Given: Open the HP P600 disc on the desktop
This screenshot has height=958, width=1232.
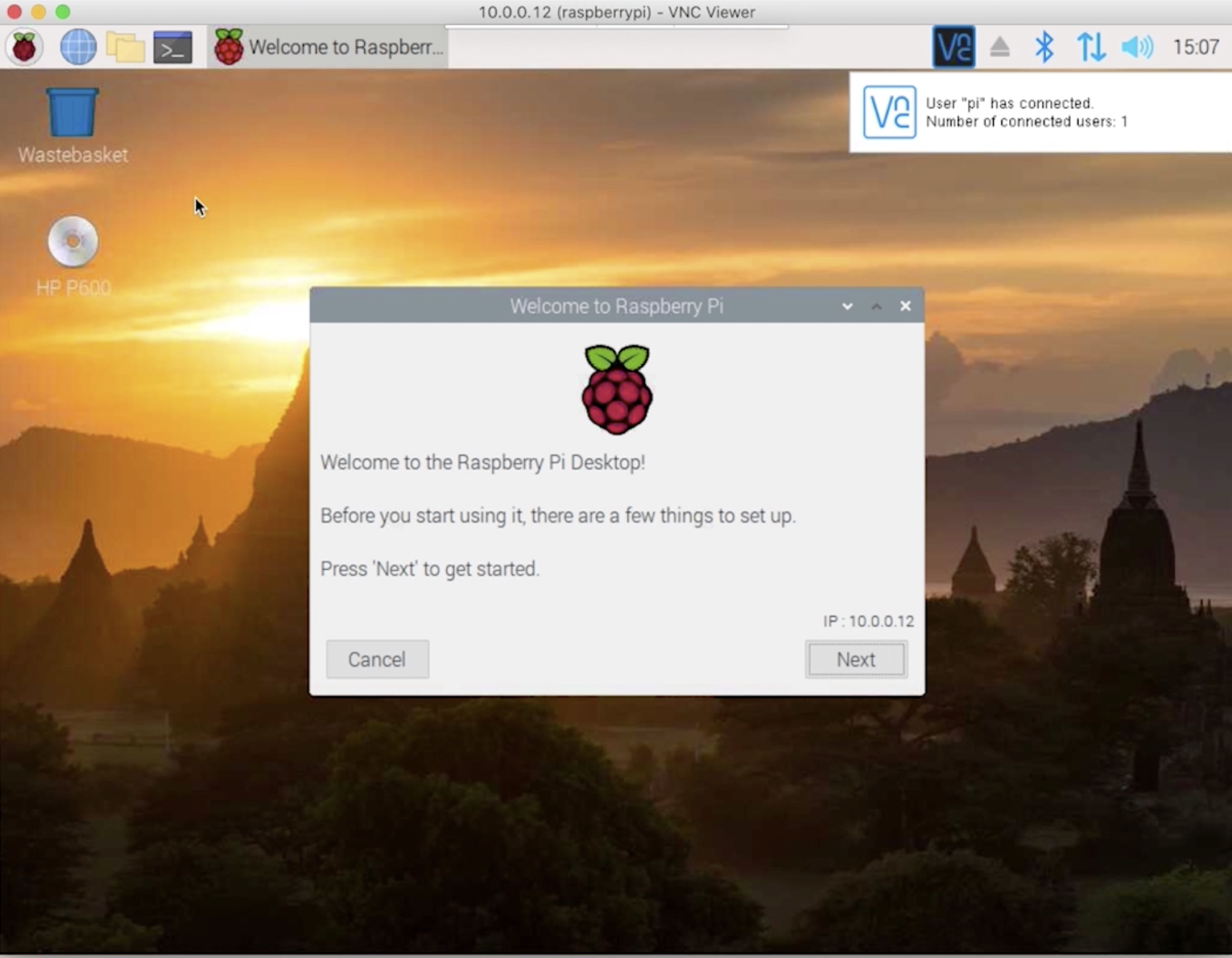Looking at the screenshot, I should 73,241.
